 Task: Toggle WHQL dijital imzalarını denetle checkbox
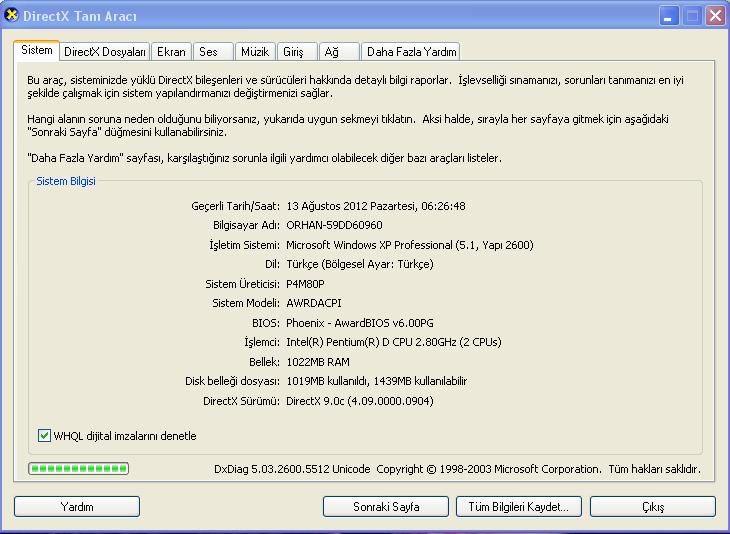44,436
